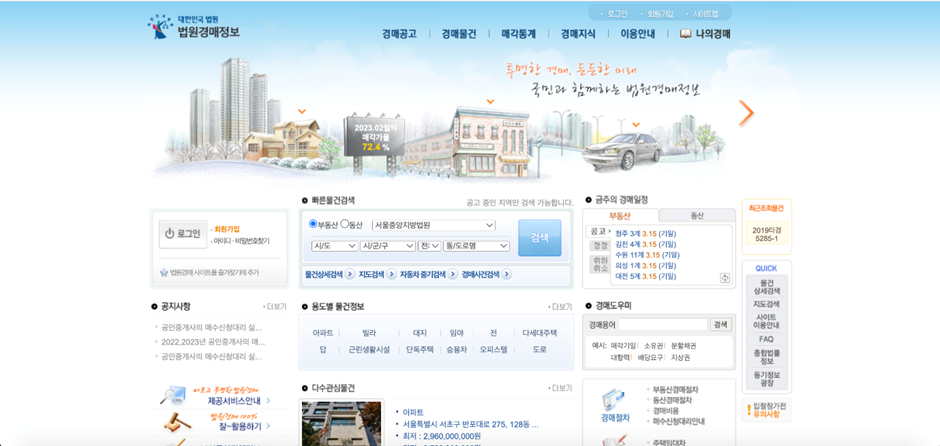
Task: Click the 근린생활시설 category link
Action: click(x=369, y=349)
